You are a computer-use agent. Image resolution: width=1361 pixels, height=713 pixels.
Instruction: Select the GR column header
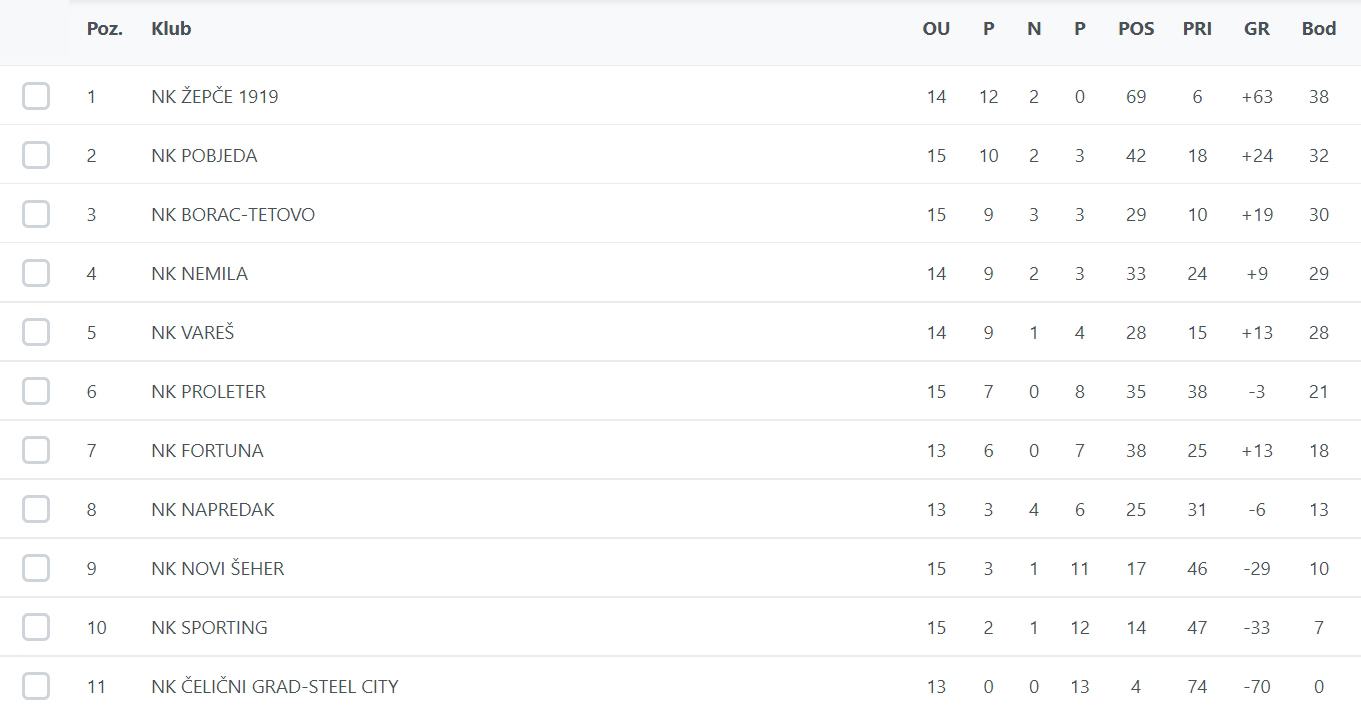pyautogui.click(x=1256, y=29)
